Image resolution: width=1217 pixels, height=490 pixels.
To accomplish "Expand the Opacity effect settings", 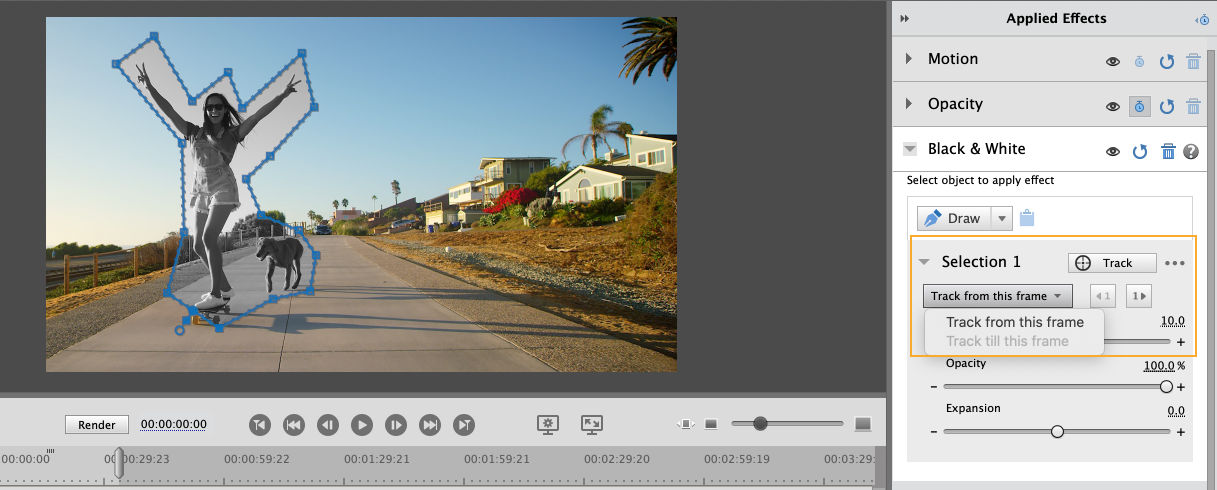I will (x=909, y=104).
